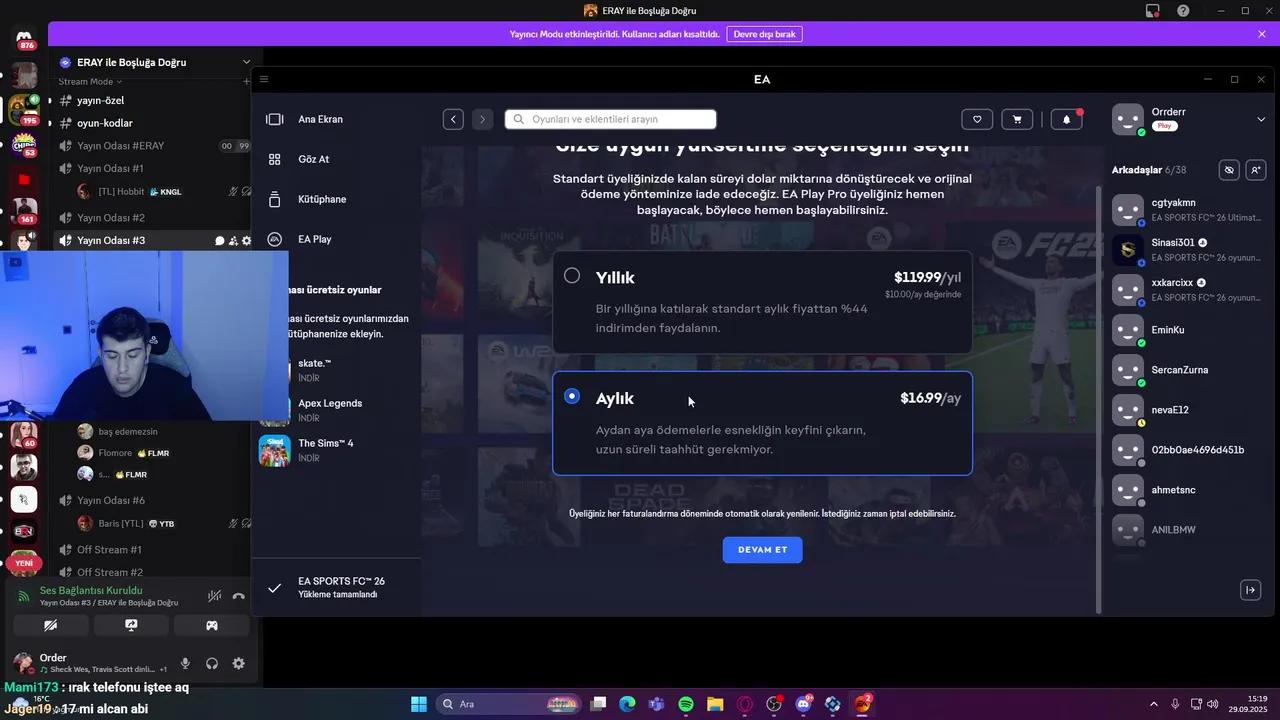Viewport: 1280px width, 720px height.
Task: Toggle the EA friends visibility eye icon
Action: coord(1229,170)
